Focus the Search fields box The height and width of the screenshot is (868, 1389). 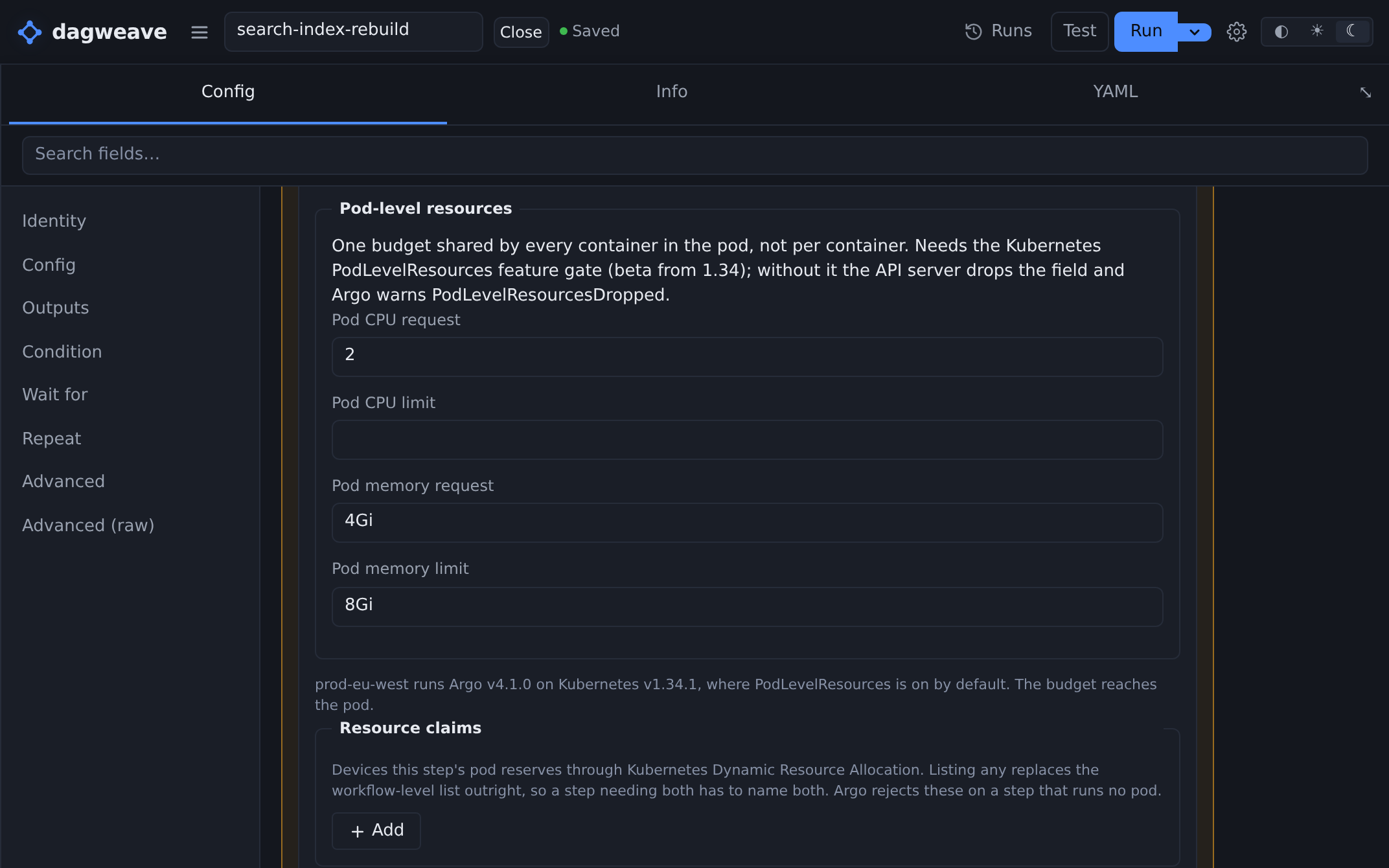tap(695, 155)
